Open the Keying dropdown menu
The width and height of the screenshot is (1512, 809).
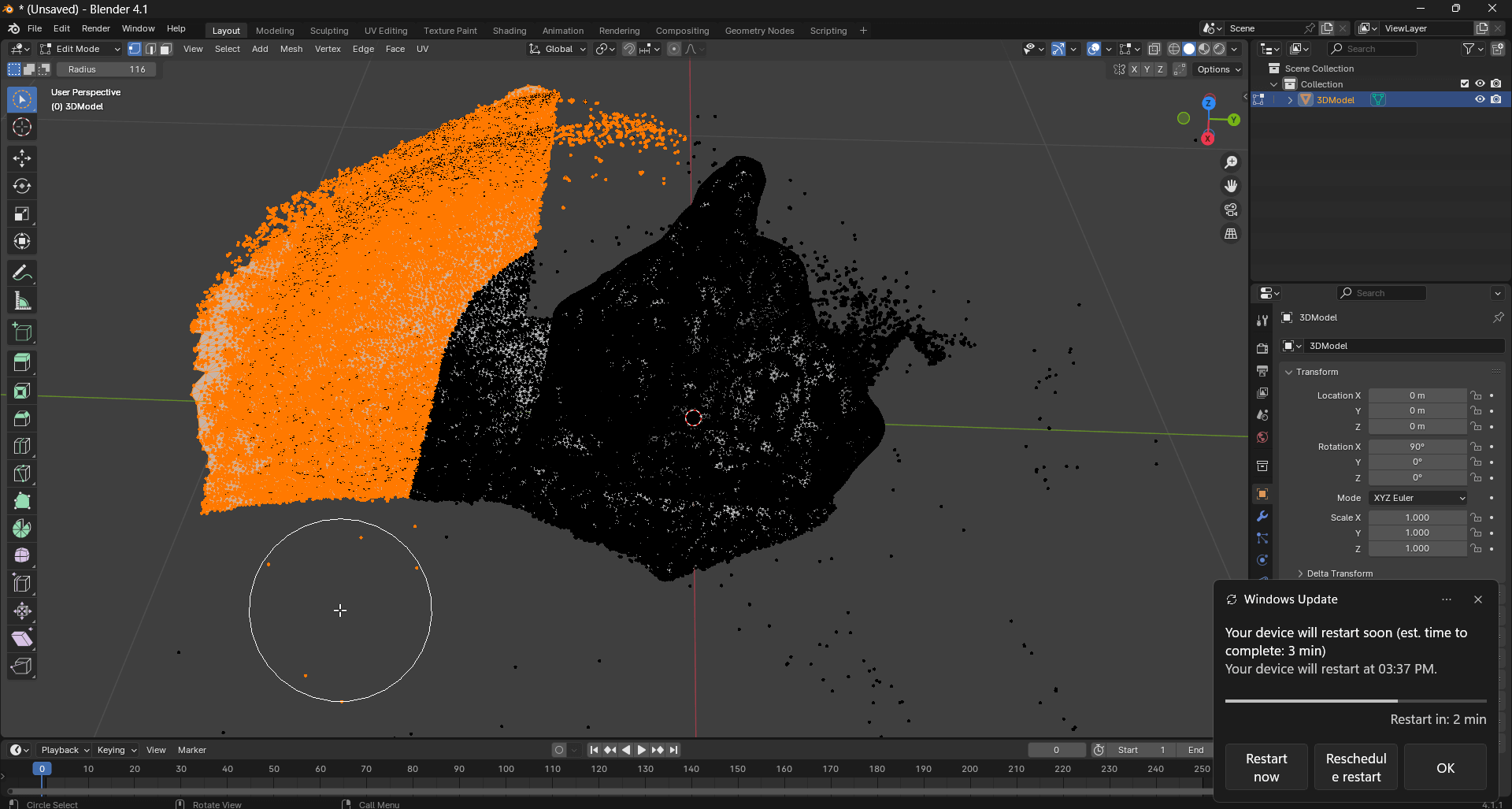click(x=116, y=750)
